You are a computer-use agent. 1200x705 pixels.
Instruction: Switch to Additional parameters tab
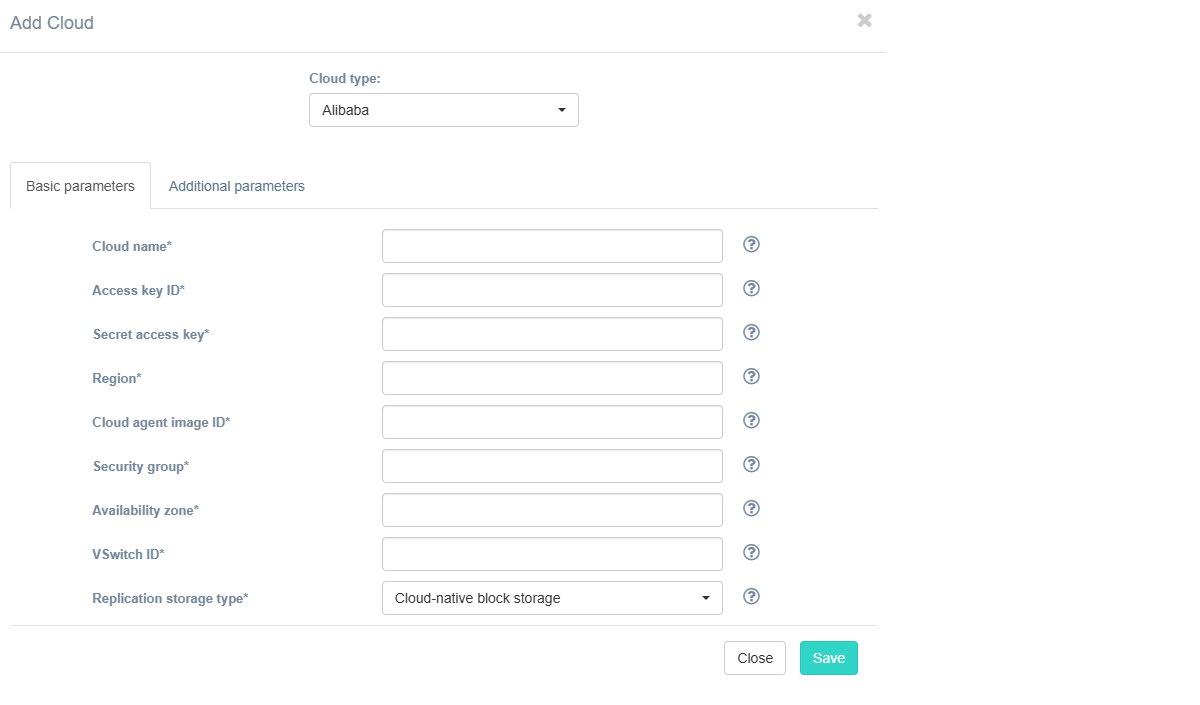point(237,186)
